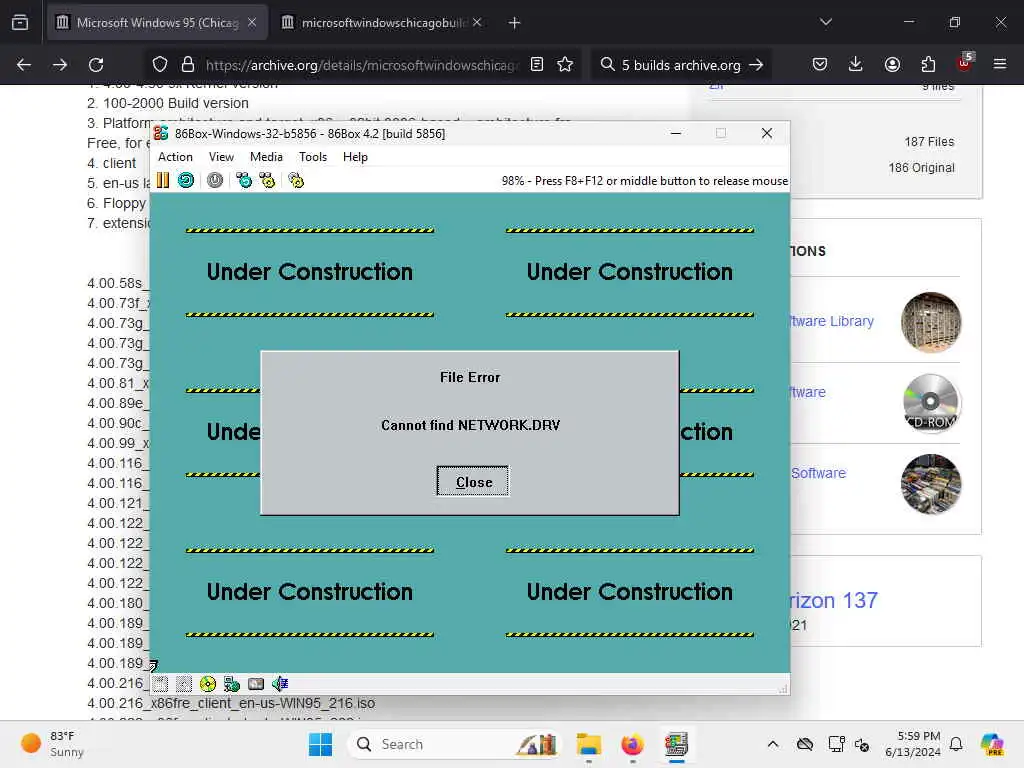Close the Microsoft Windows 95 (Chicago) tab
The height and width of the screenshot is (768, 1024).
click(x=252, y=23)
